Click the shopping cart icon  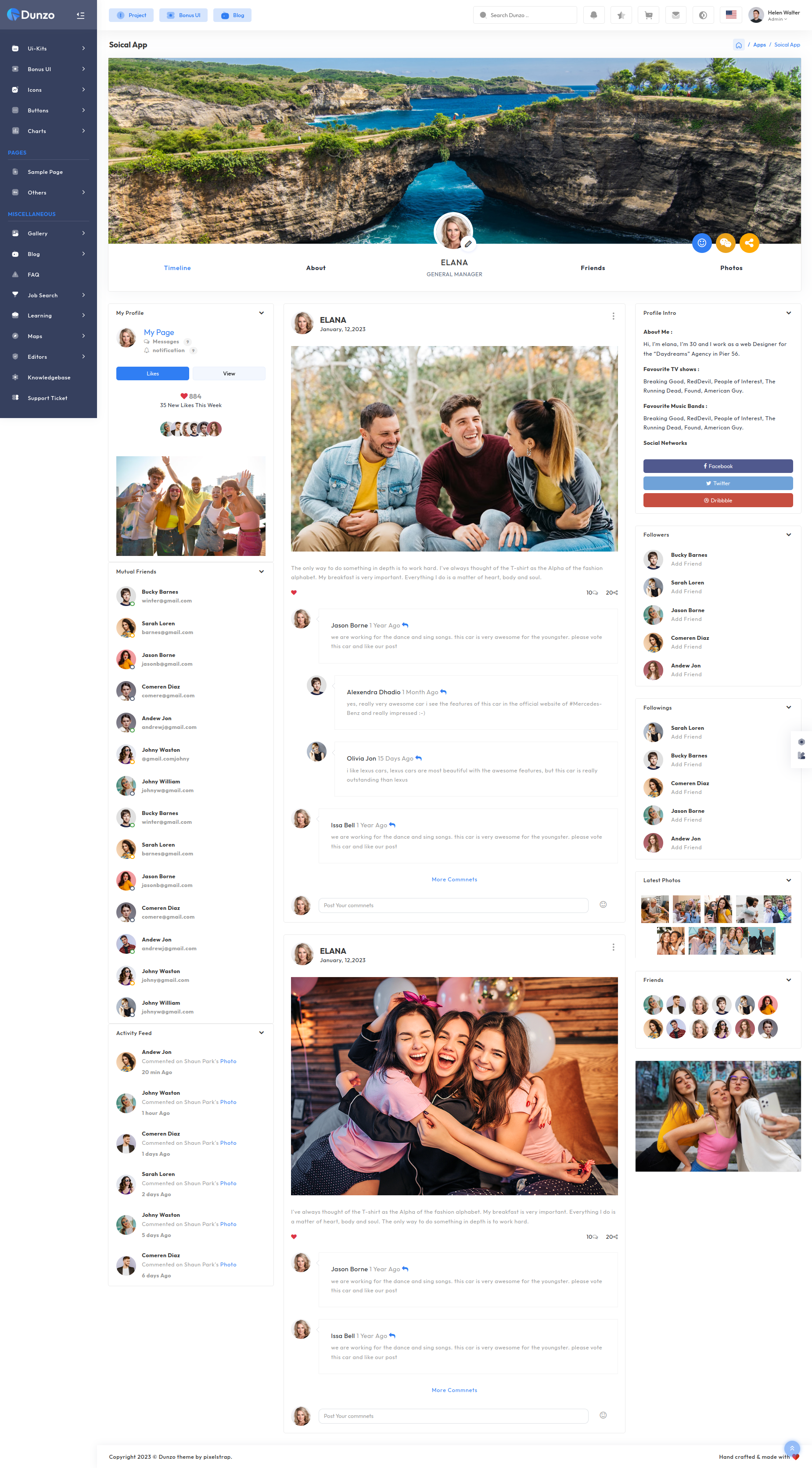click(648, 15)
